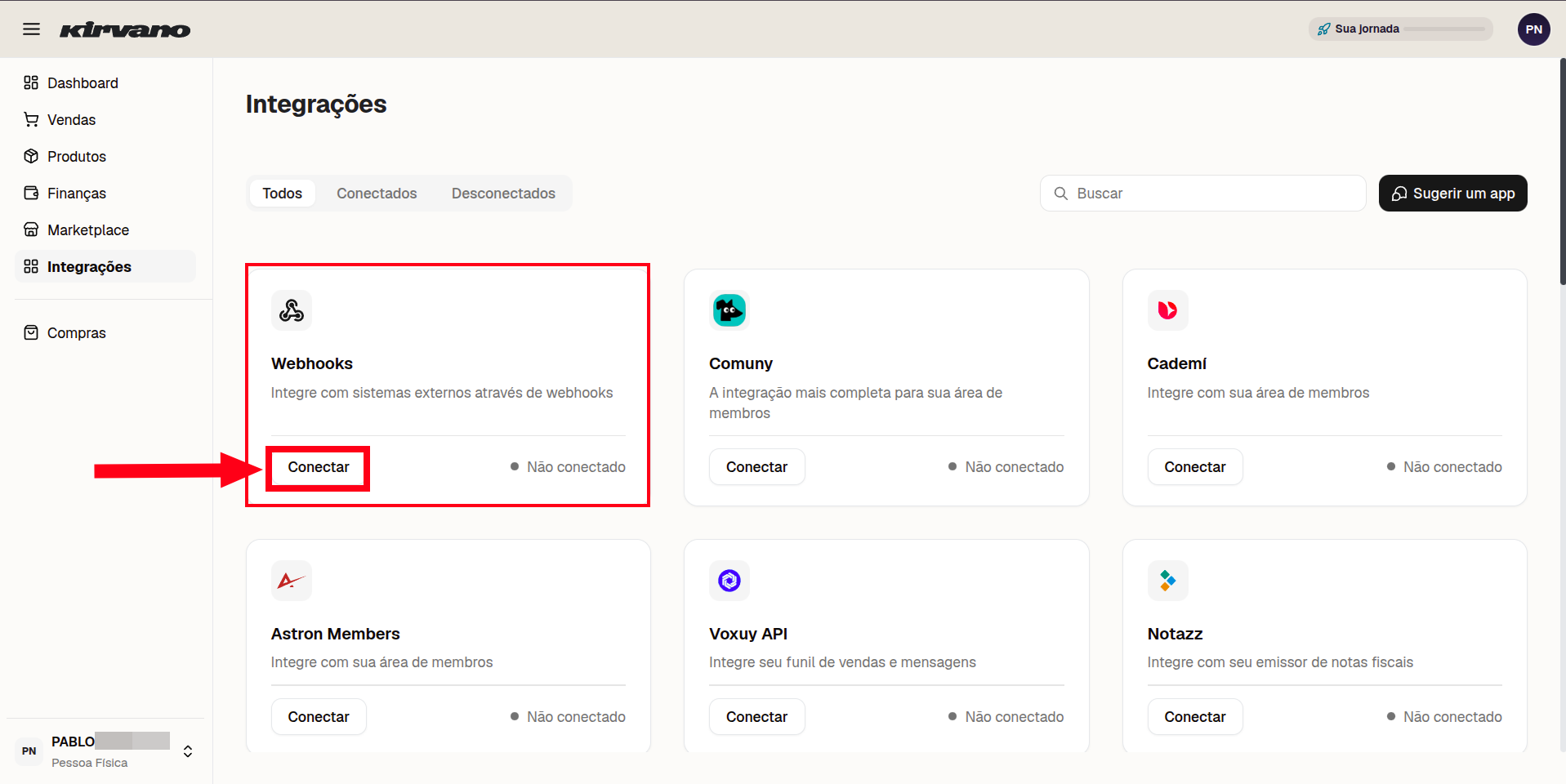Select the Integrações sidebar icon
This screenshot has width=1566, height=784.
pos(31,266)
